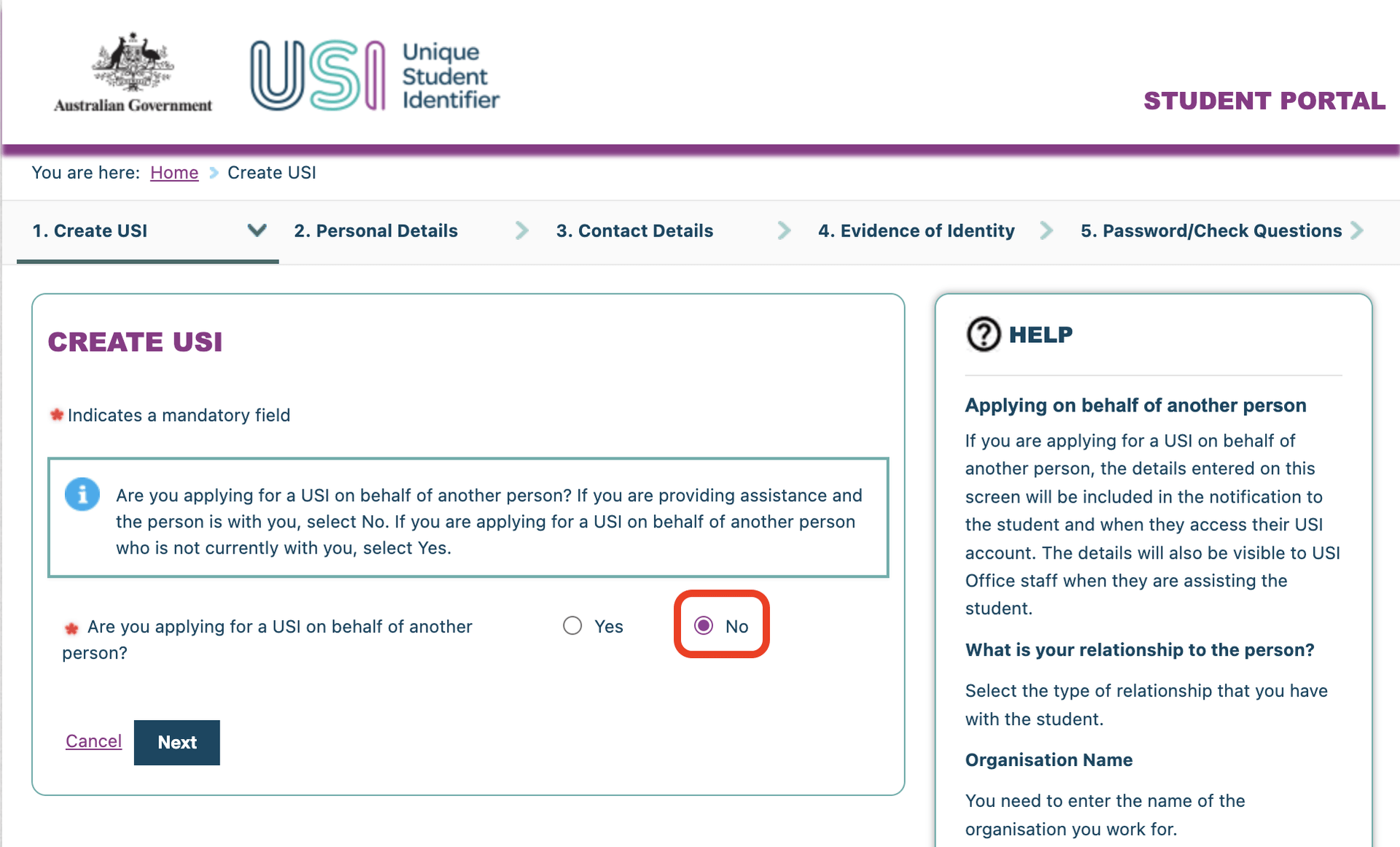The height and width of the screenshot is (847, 1400).
Task: Click the red asterisk before 'Indicates a mandatory field'
Action: (57, 415)
